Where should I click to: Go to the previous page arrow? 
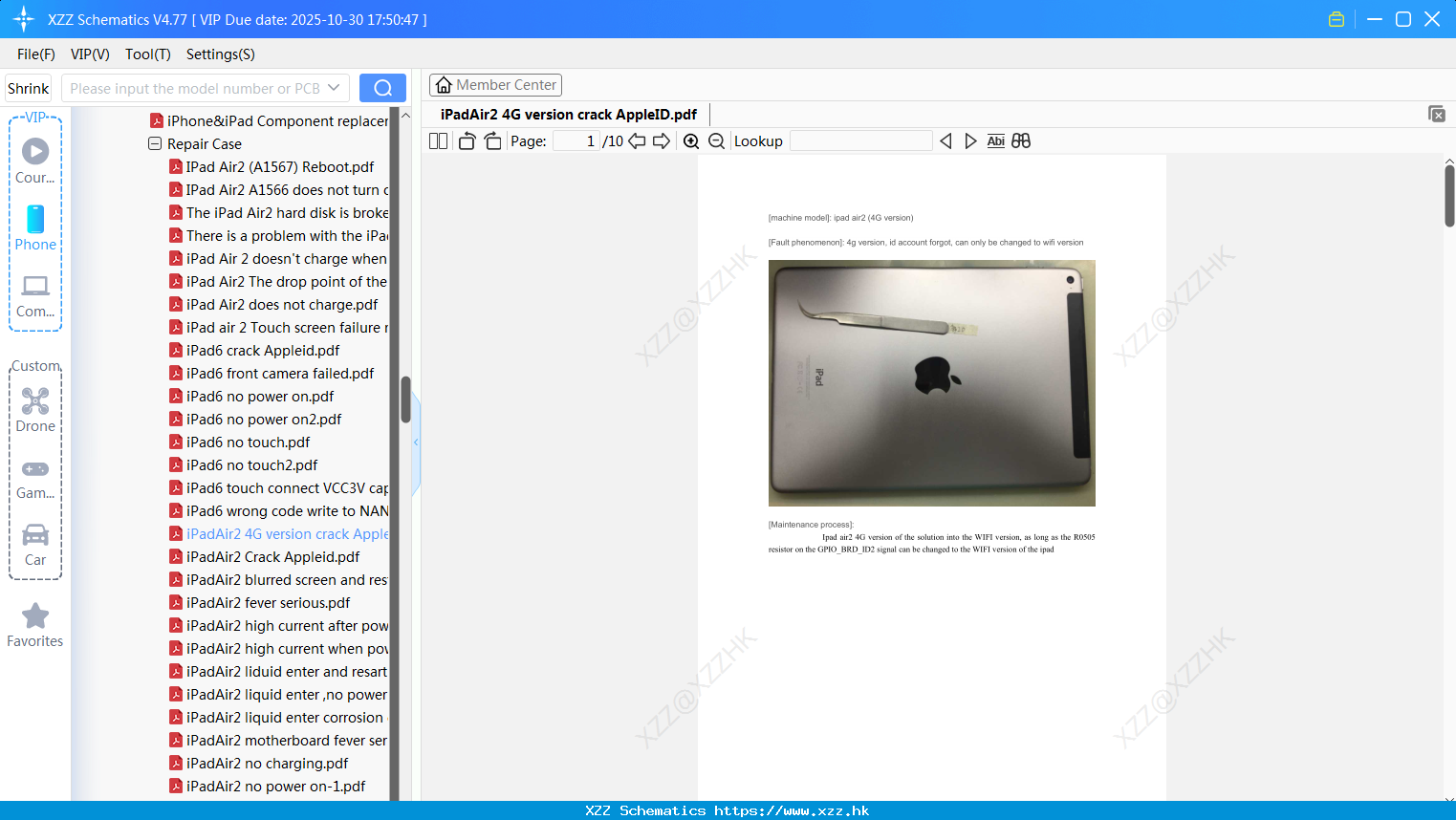(637, 141)
